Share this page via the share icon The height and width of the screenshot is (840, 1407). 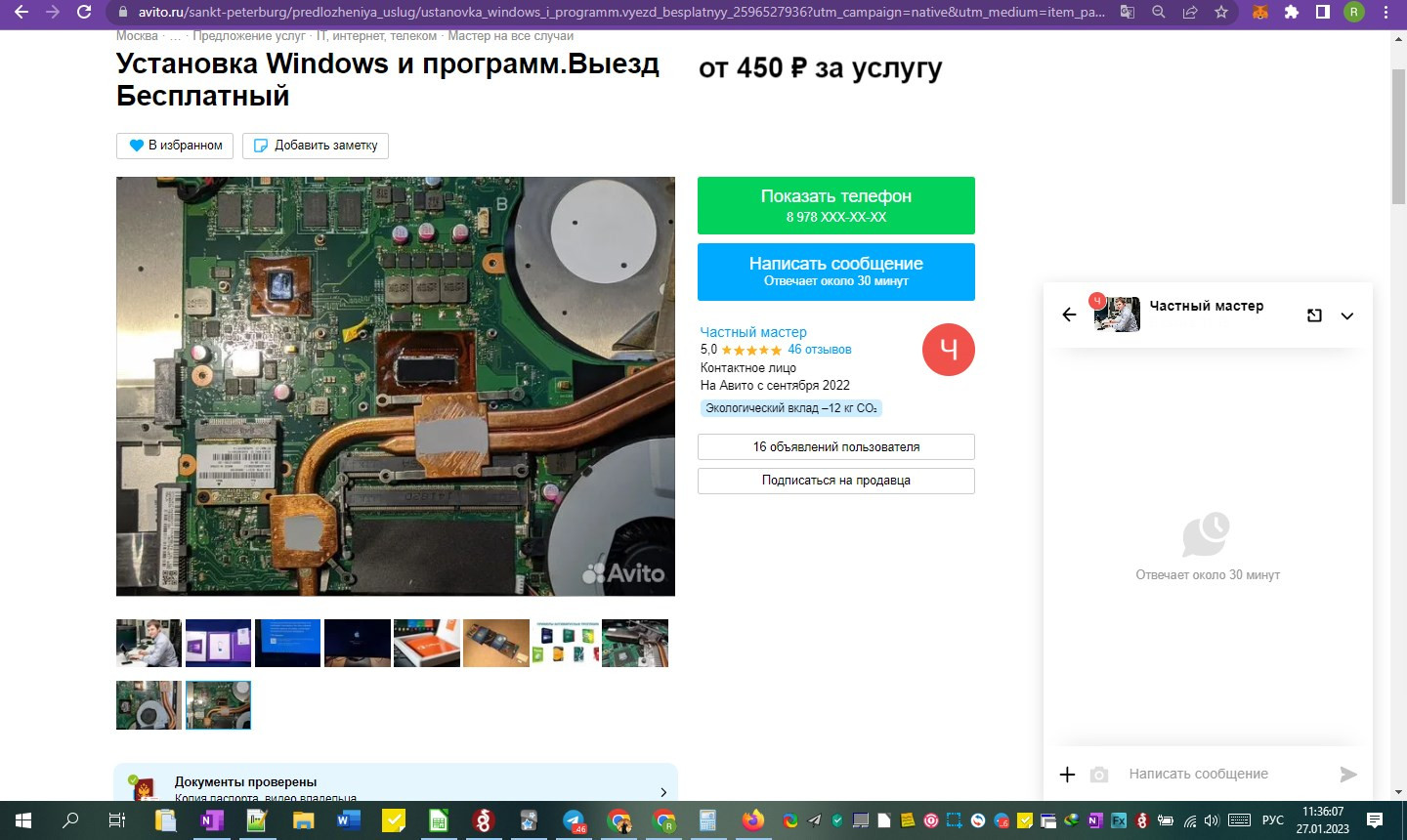(x=1190, y=12)
